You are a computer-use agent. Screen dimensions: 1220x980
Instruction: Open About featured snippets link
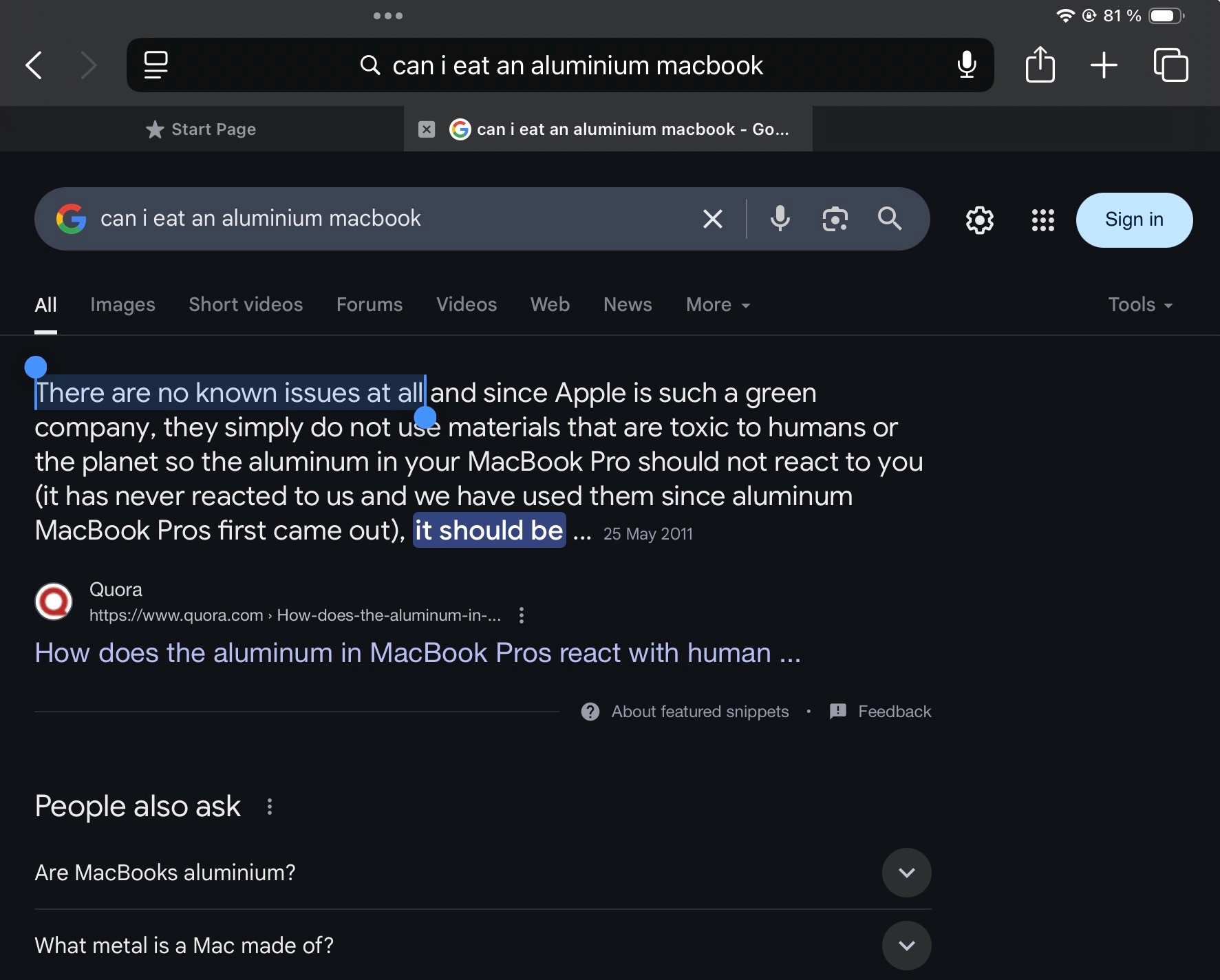click(700, 712)
